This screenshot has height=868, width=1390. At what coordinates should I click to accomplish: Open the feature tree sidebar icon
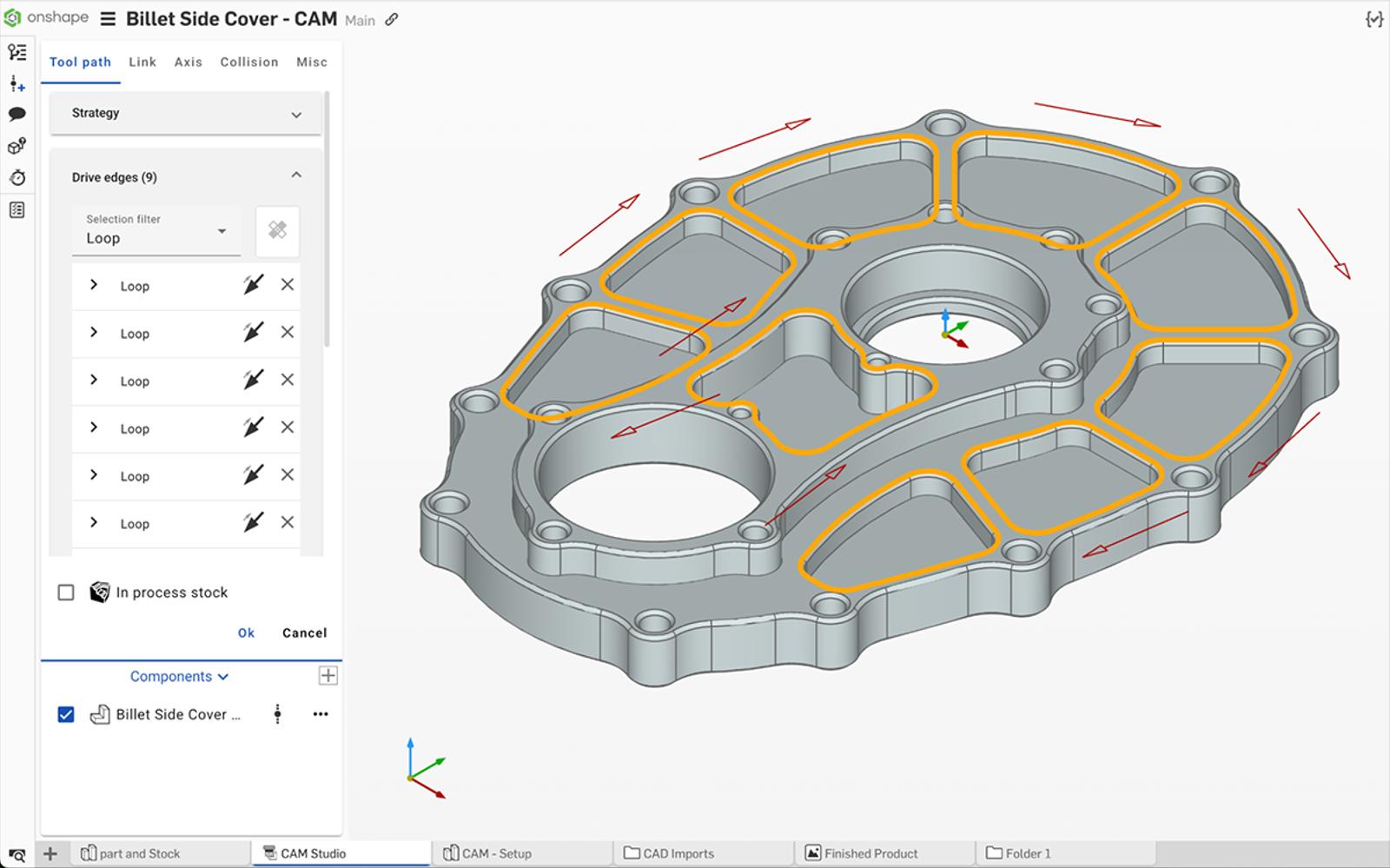(17, 52)
